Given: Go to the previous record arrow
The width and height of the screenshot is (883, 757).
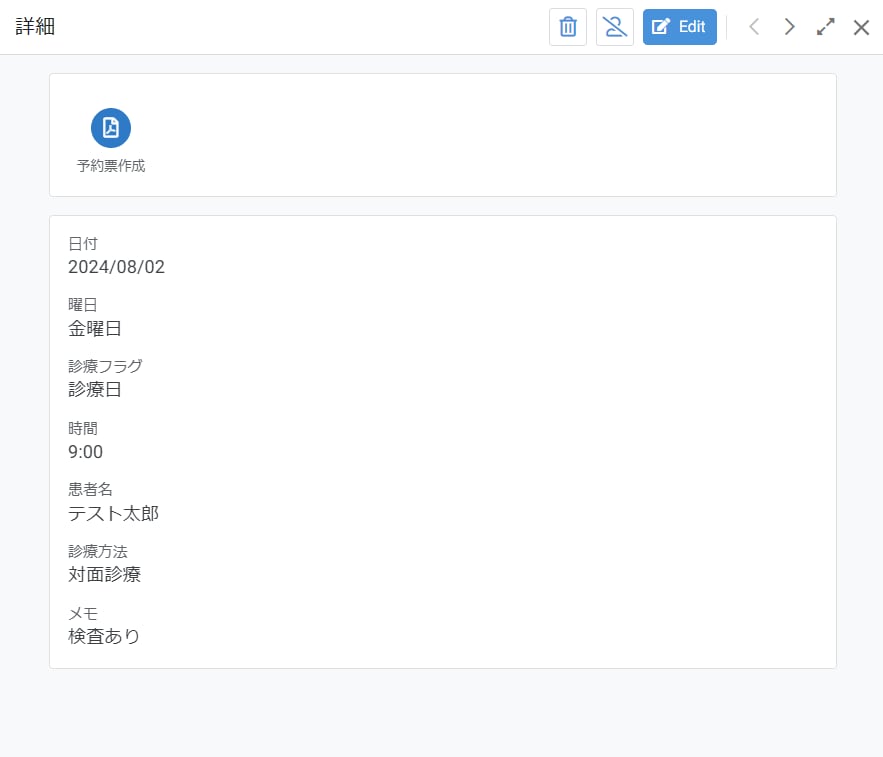Looking at the screenshot, I should click(755, 27).
